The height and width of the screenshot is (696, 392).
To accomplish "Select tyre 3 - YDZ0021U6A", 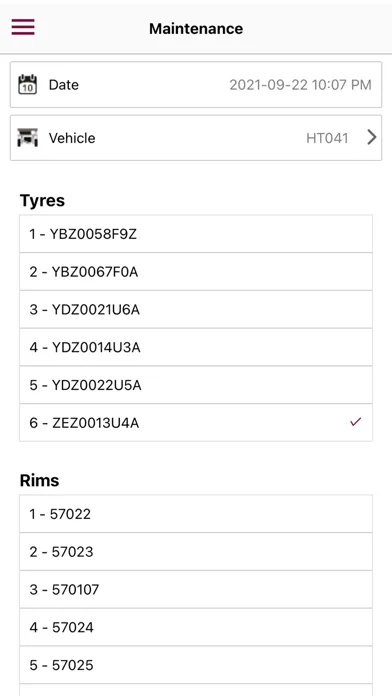I will point(196,309).
